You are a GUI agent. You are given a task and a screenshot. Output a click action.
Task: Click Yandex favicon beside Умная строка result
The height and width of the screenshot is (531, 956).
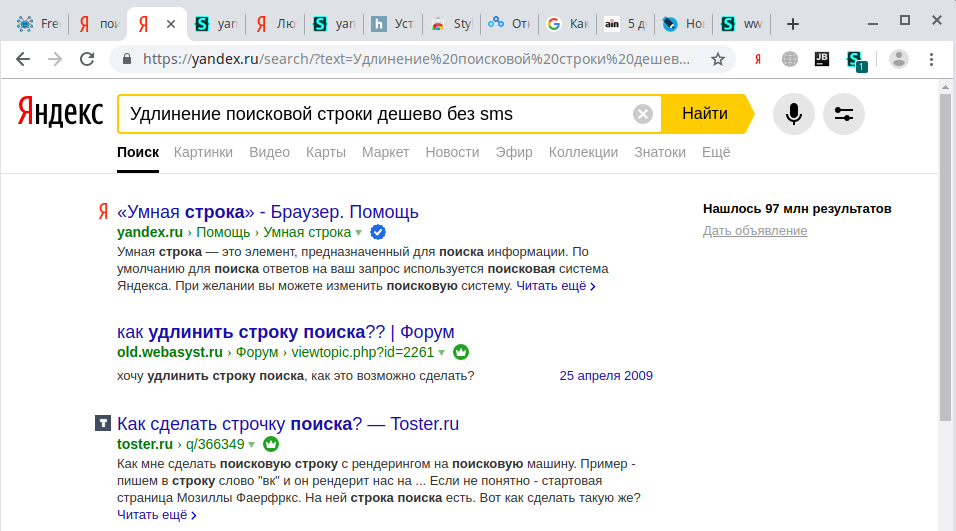click(x=103, y=212)
